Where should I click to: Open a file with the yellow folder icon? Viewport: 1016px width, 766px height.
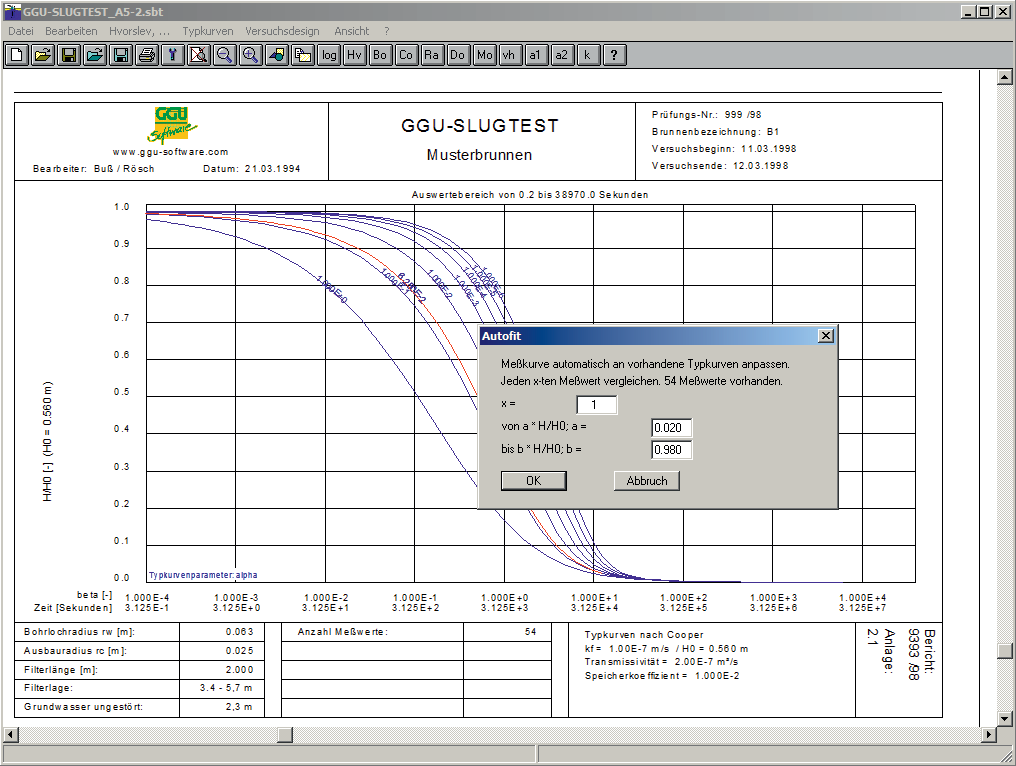(43, 55)
